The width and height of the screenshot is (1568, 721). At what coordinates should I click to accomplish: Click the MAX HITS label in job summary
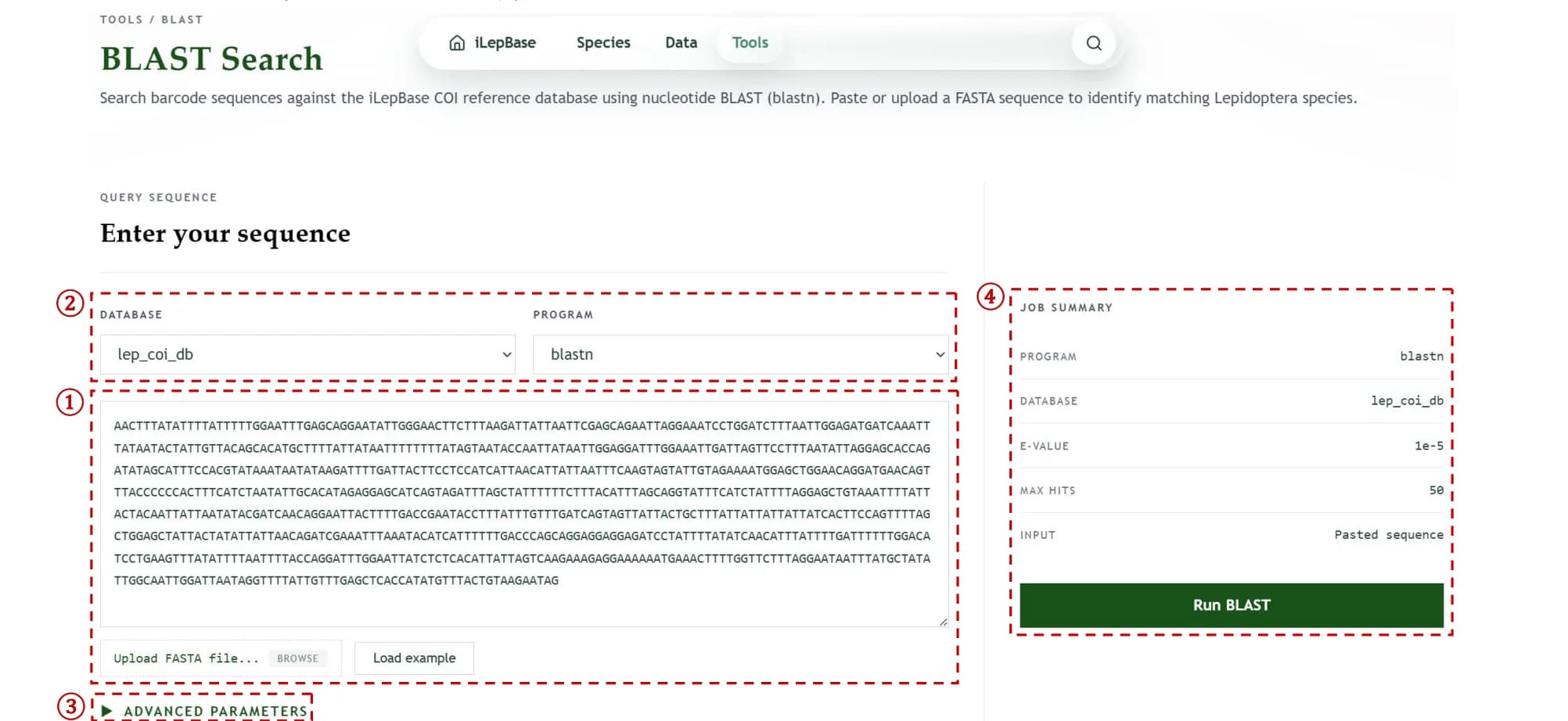coord(1047,490)
